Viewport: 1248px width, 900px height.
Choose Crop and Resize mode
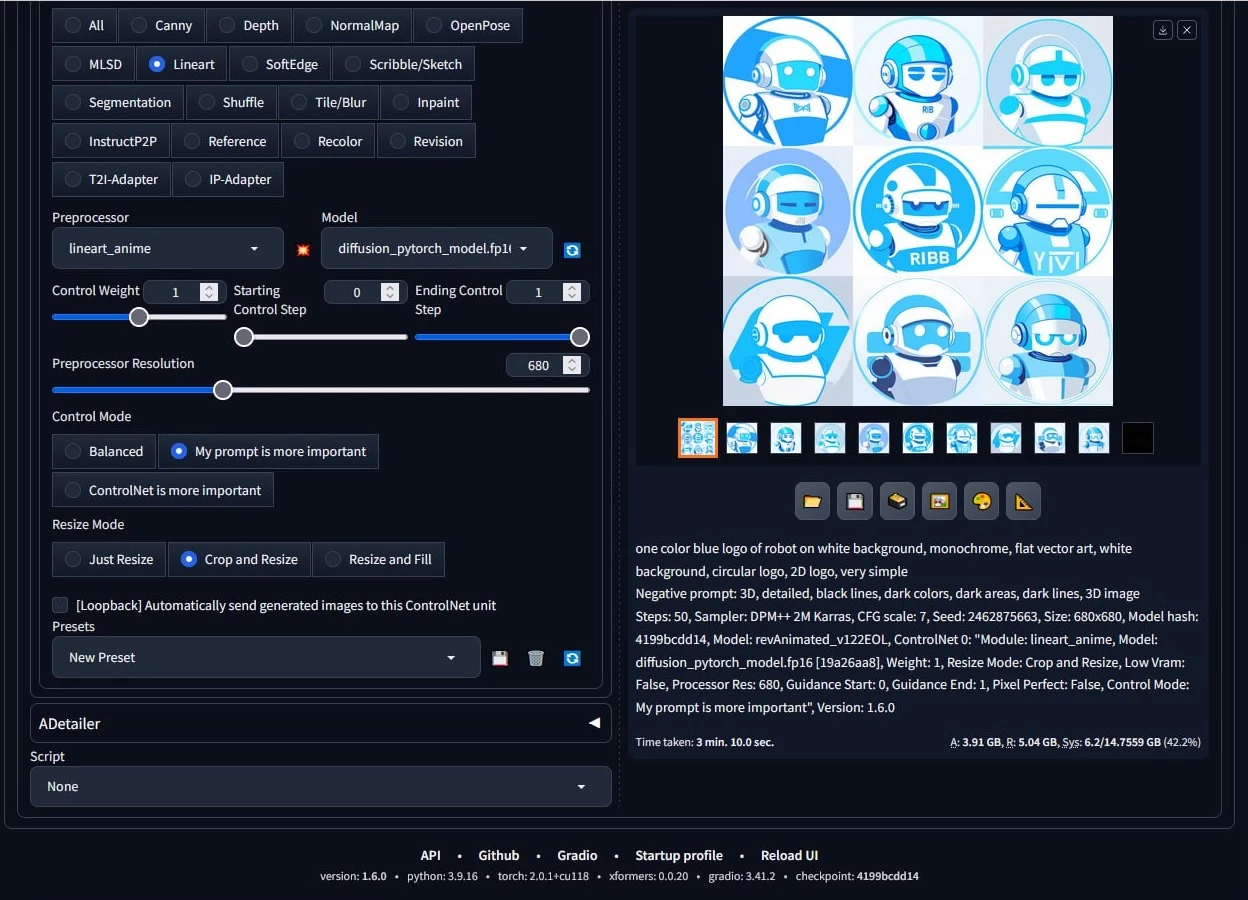click(239, 559)
